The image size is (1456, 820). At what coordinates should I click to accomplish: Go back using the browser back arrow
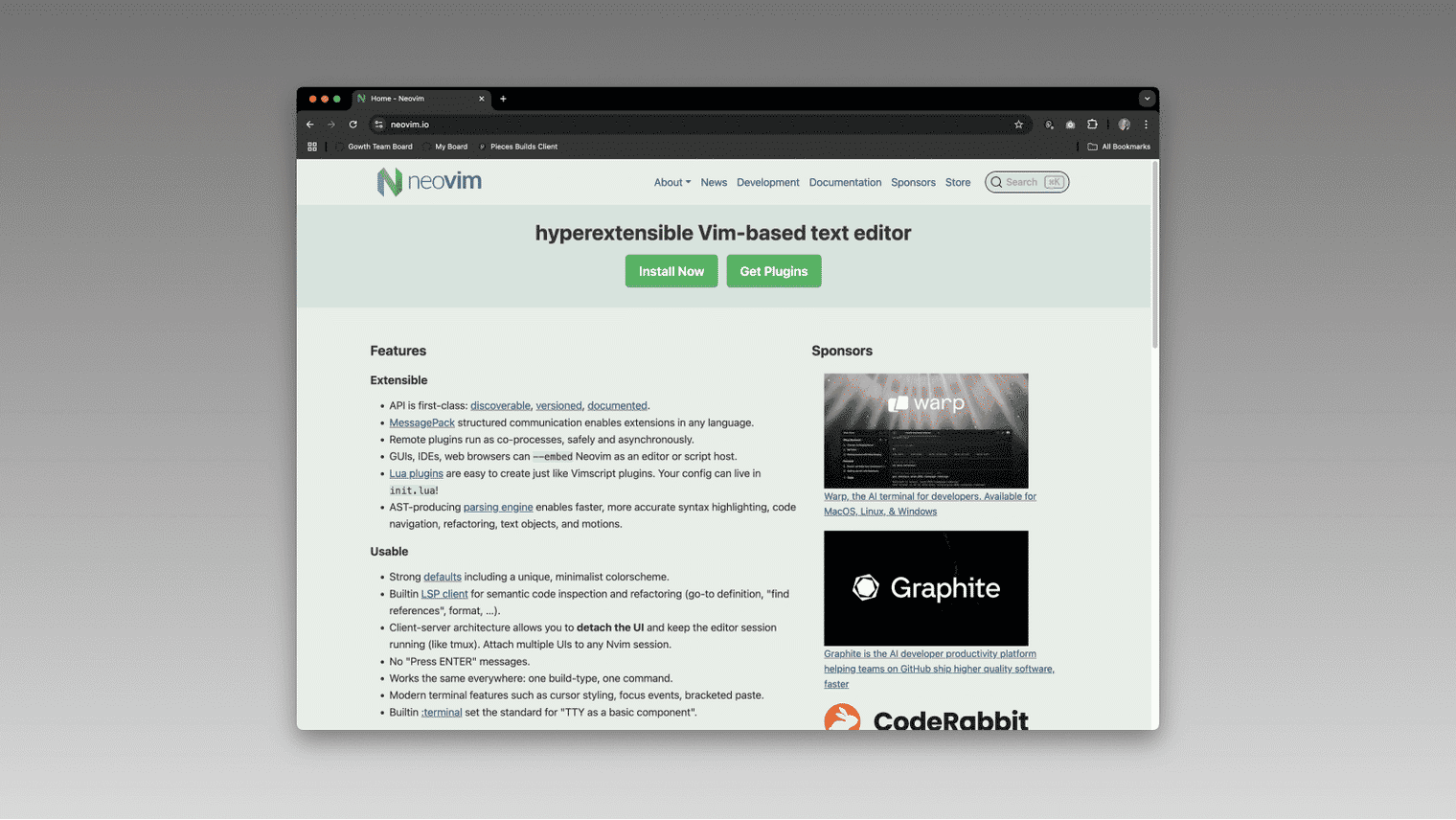pyautogui.click(x=310, y=125)
